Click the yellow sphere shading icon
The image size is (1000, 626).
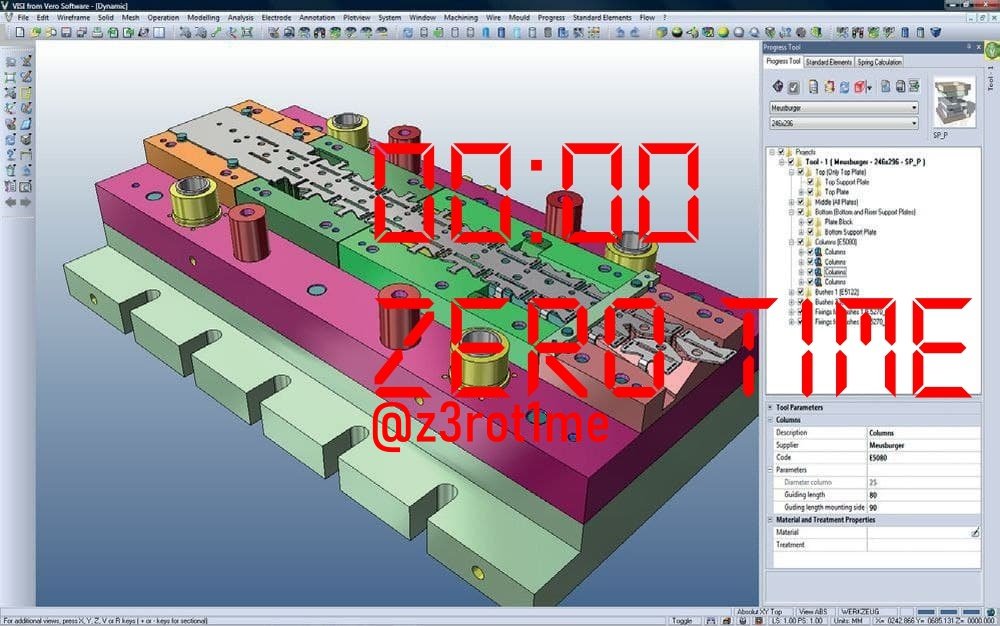(723, 32)
